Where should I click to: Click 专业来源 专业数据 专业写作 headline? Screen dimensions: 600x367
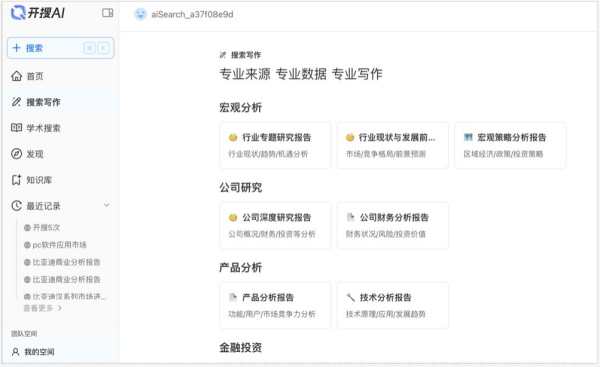(301, 74)
